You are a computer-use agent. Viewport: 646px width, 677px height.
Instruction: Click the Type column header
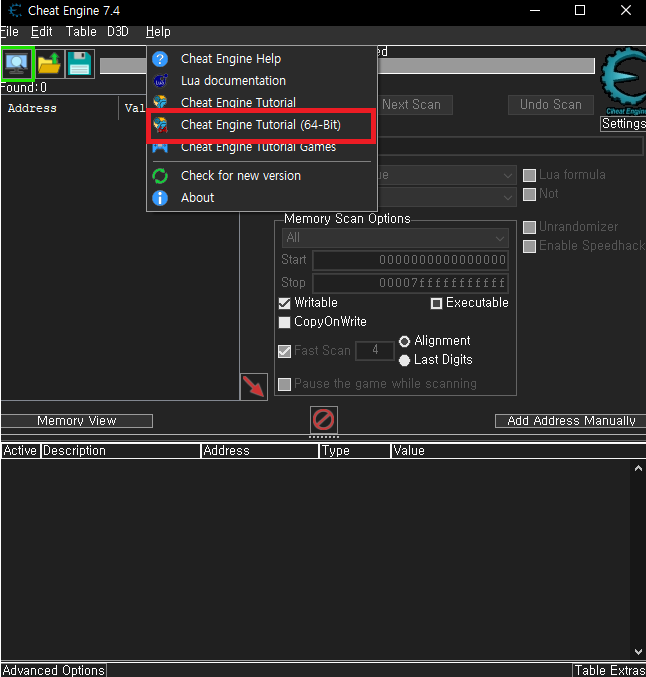355,451
